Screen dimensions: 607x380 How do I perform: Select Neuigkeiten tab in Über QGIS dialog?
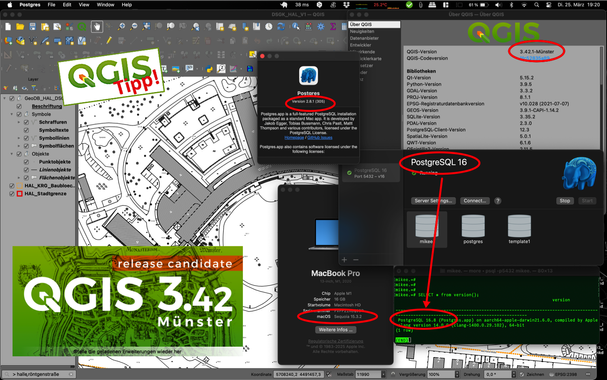click(362, 31)
